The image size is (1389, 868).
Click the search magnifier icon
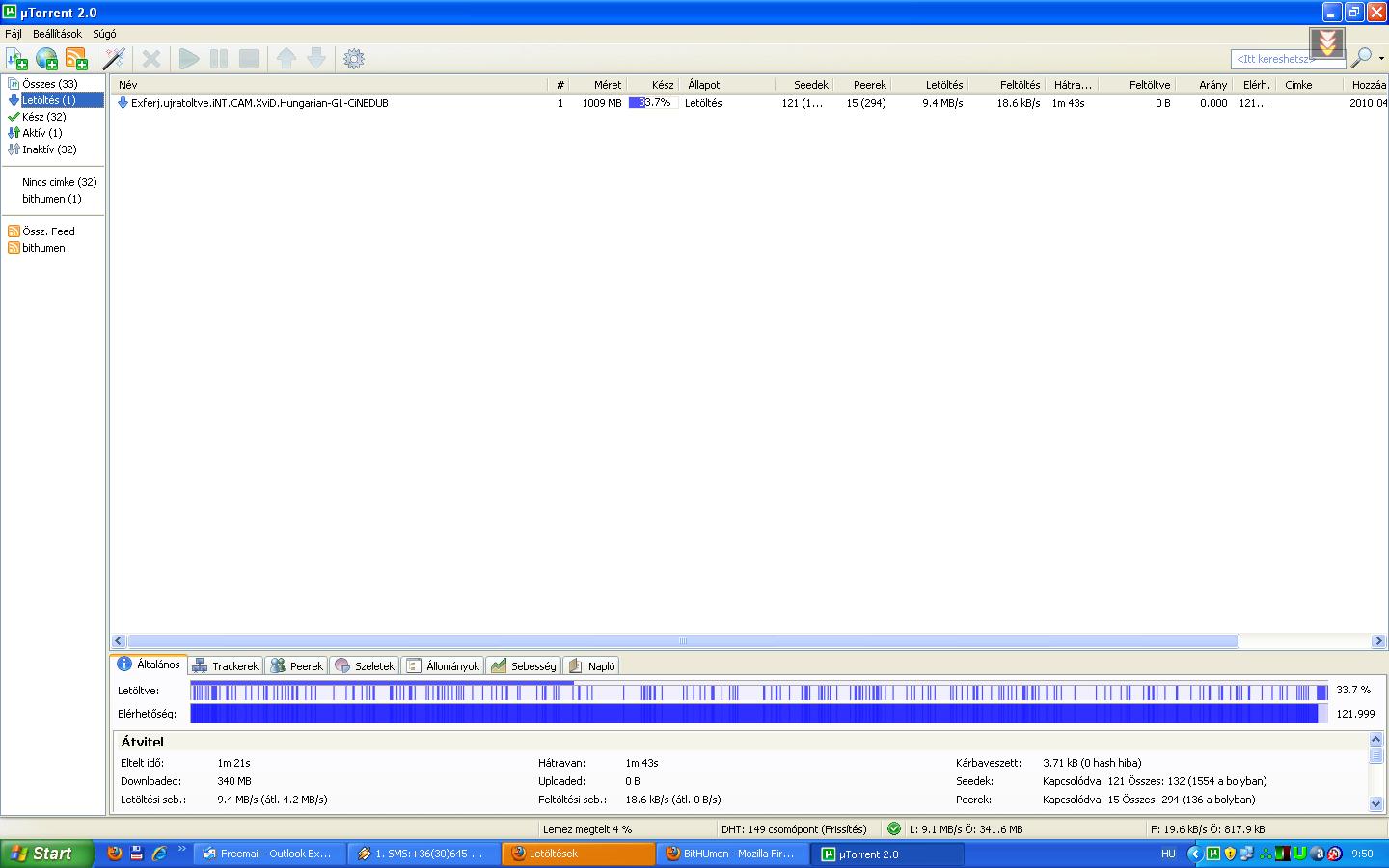pyautogui.click(x=1361, y=59)
